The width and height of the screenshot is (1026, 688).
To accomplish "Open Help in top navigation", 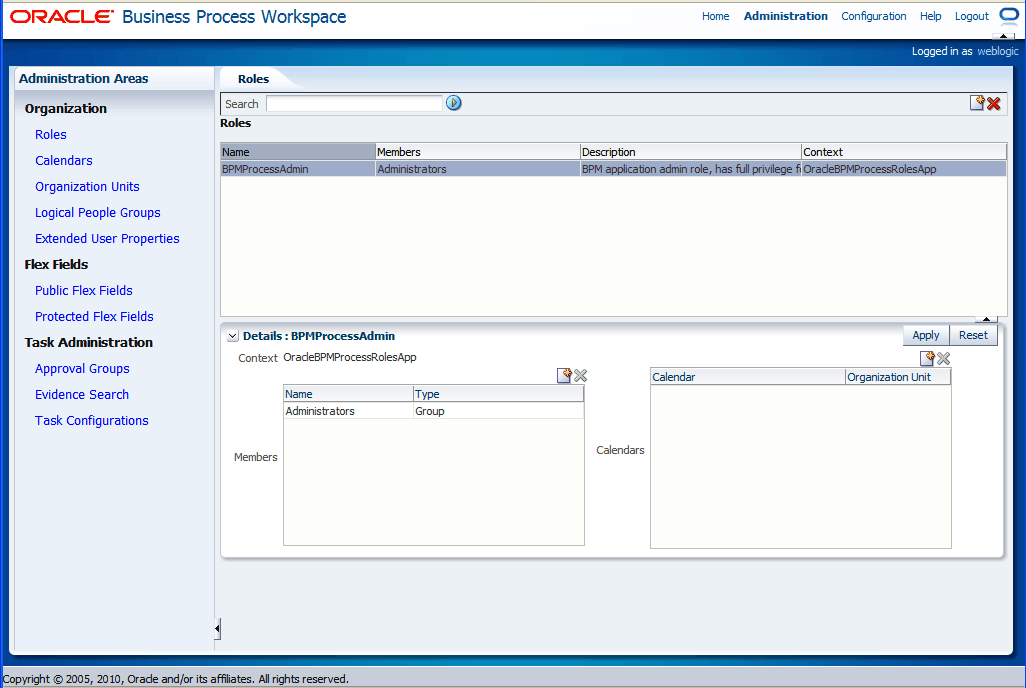I will coord(930,16).
